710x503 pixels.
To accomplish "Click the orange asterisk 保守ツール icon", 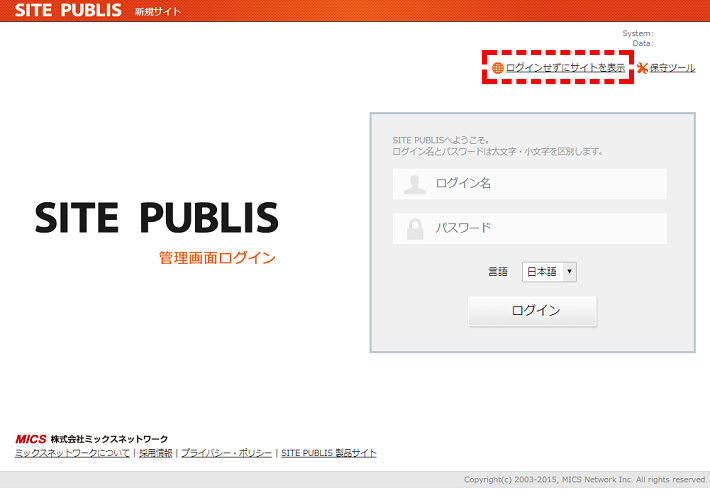I will click(x=642, y=68).
